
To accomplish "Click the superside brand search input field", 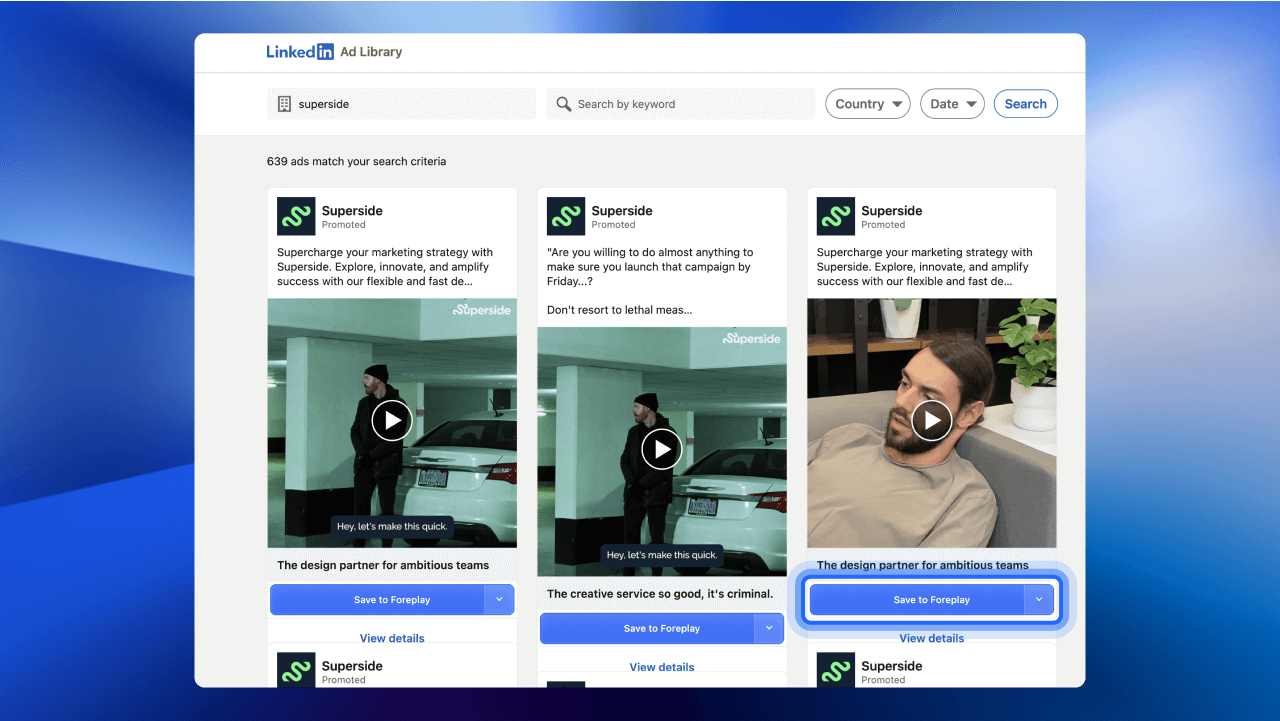I will 400,103.
